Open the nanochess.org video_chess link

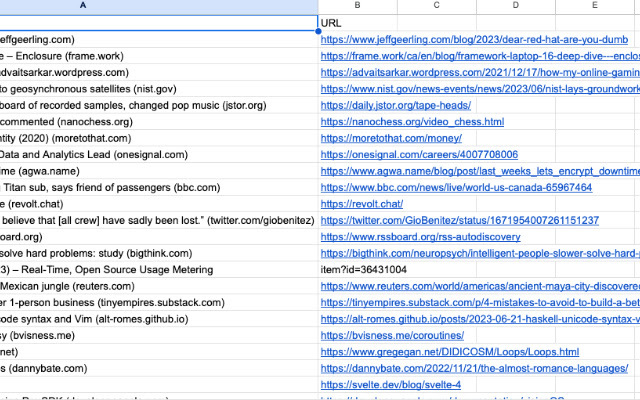pos(412,122)
